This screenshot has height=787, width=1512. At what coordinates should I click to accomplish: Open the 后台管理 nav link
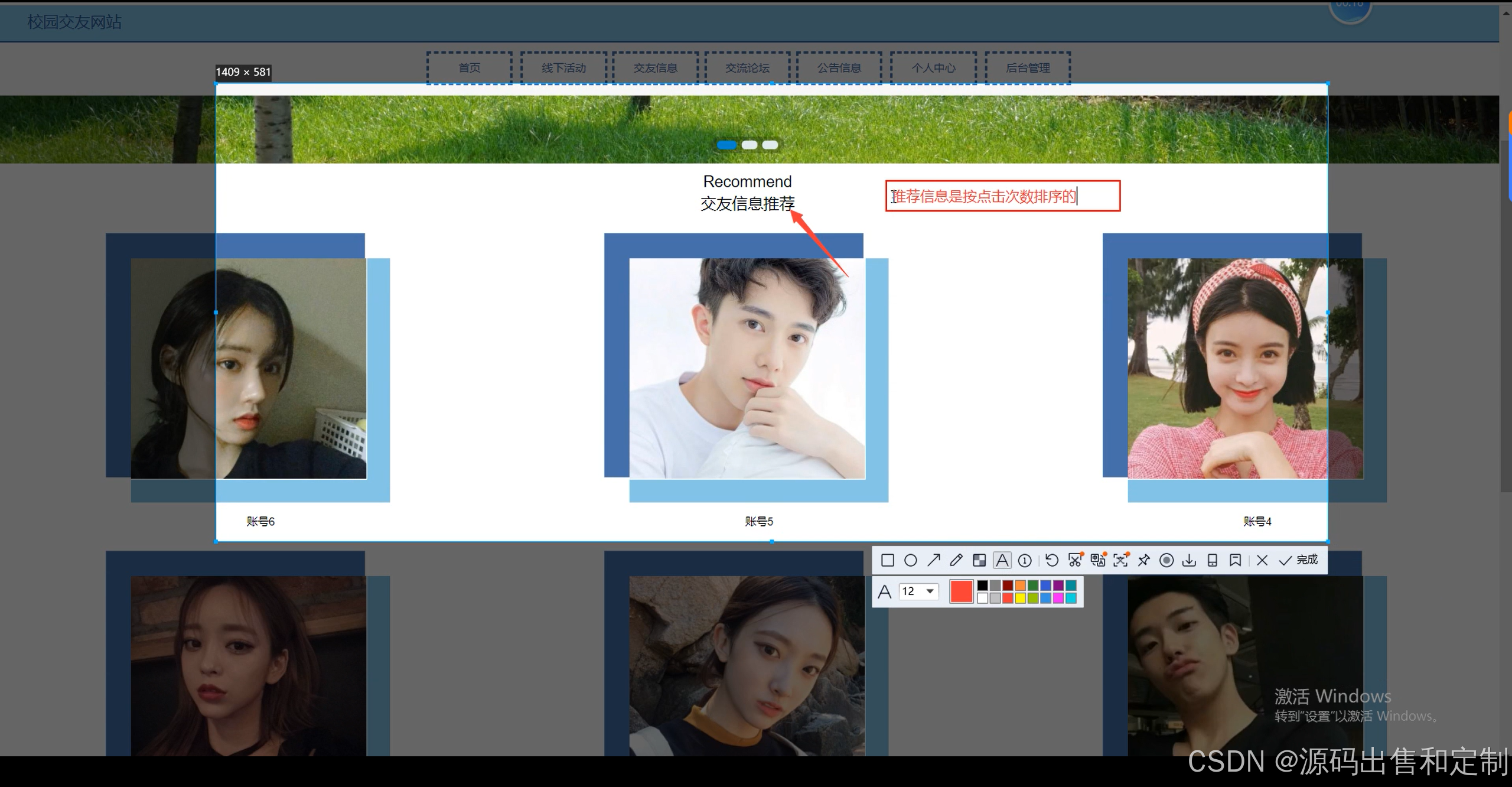pyautogui.click(x=1028, y=68)
